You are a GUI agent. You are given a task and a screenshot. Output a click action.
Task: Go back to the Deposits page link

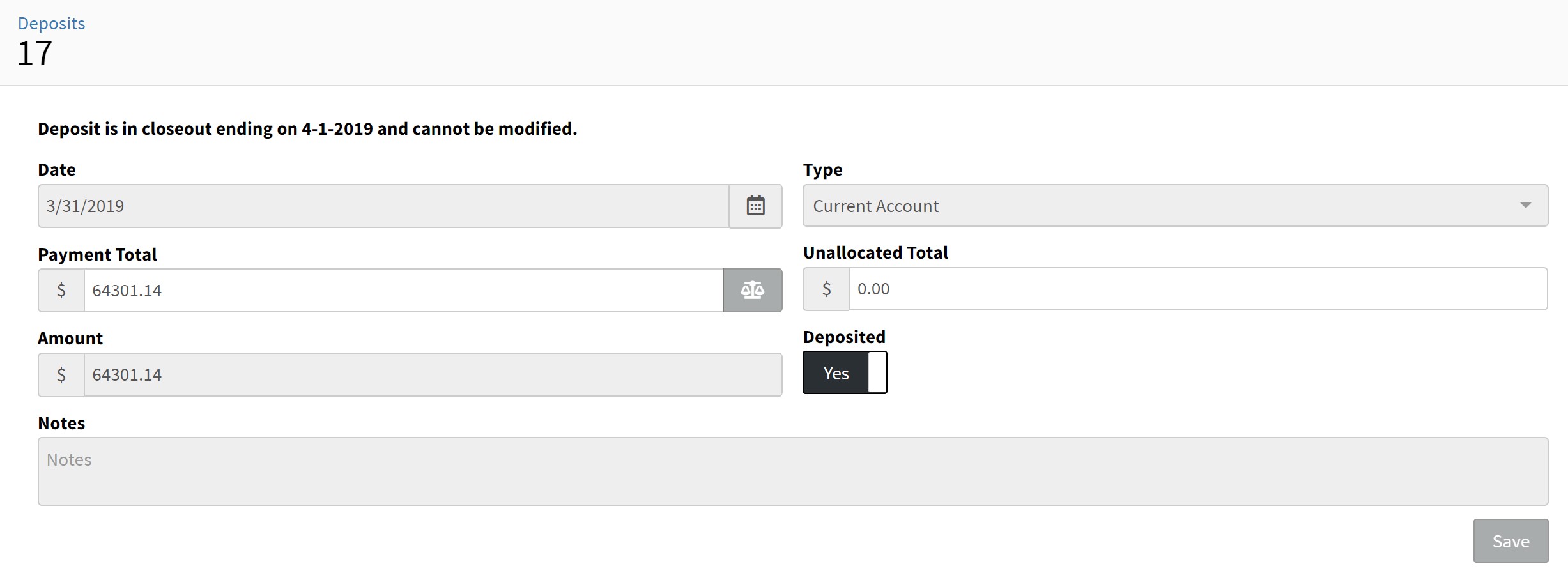(51, 23)
